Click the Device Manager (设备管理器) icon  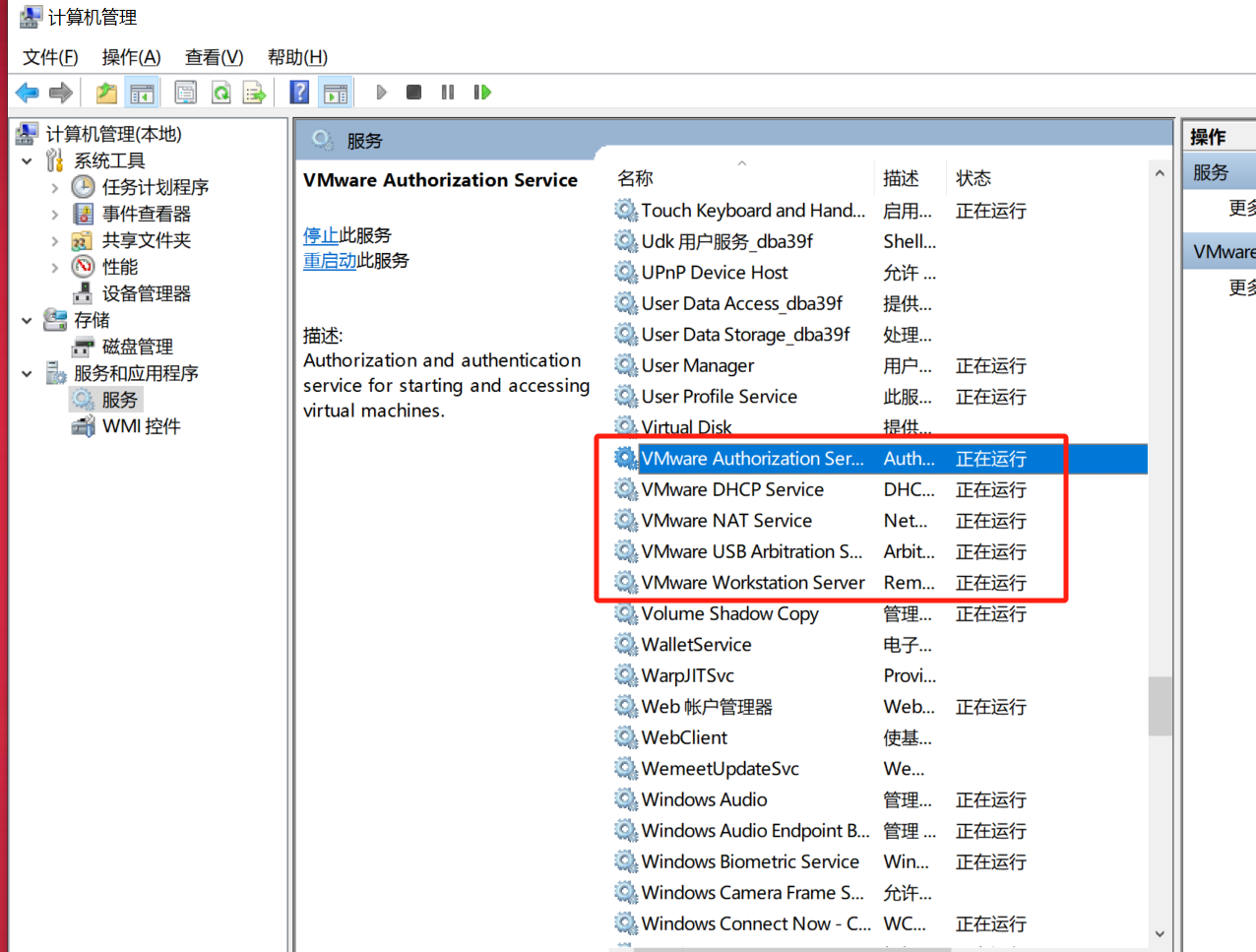[84, 293]
